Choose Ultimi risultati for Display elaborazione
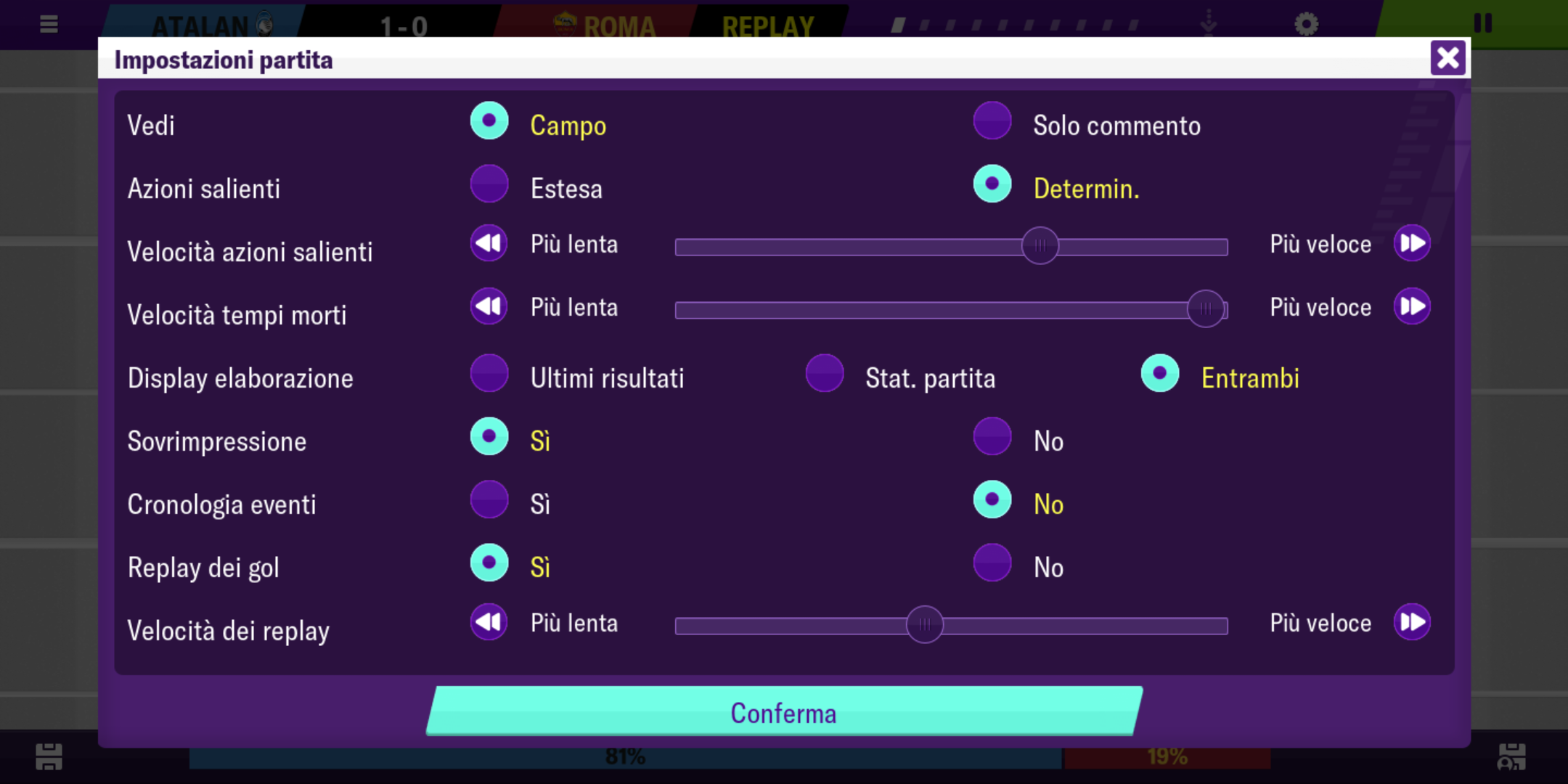 pos(489,373)
